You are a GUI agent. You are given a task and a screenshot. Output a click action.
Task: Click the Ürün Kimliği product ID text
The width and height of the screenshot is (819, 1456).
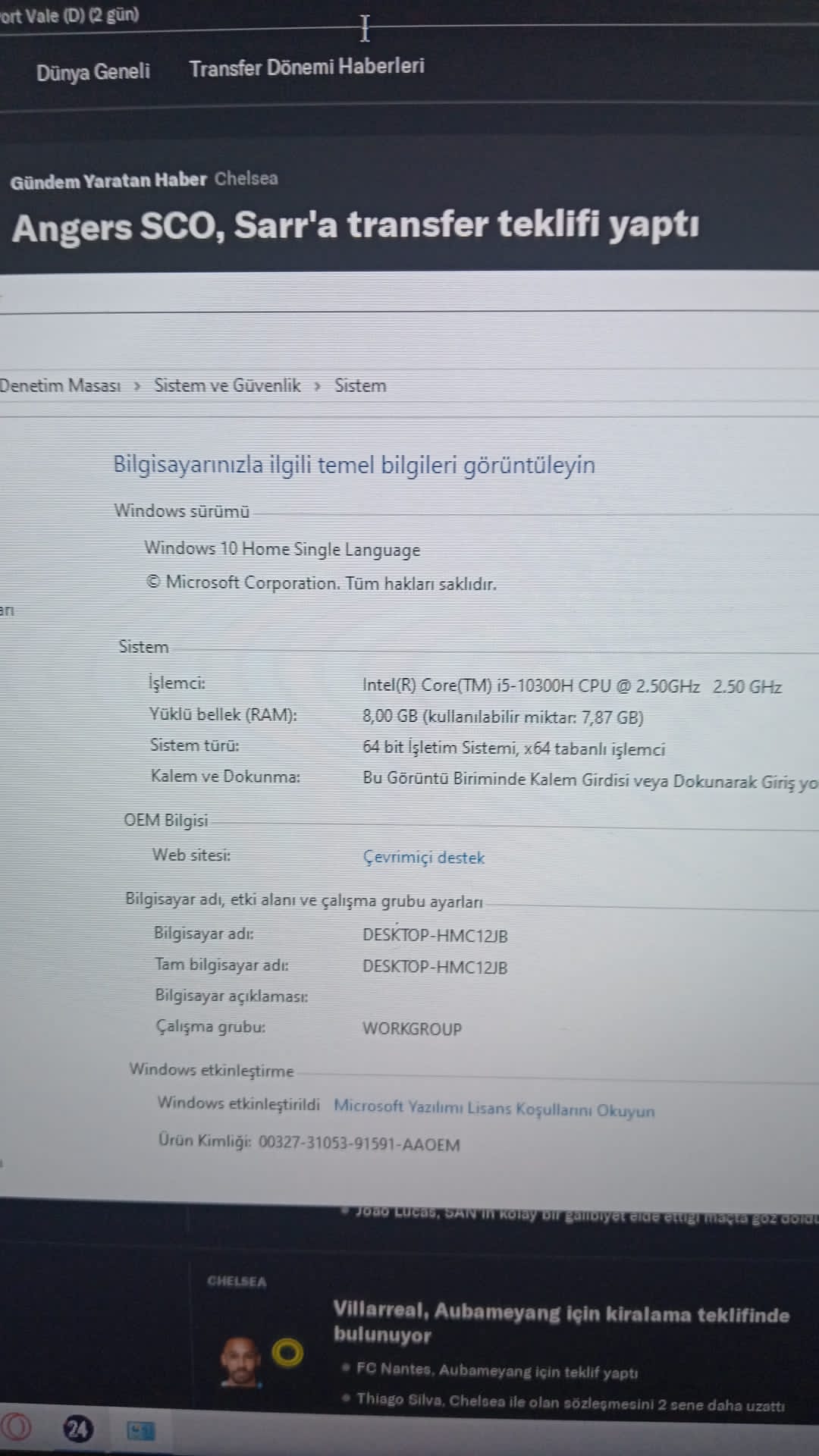309,1142
